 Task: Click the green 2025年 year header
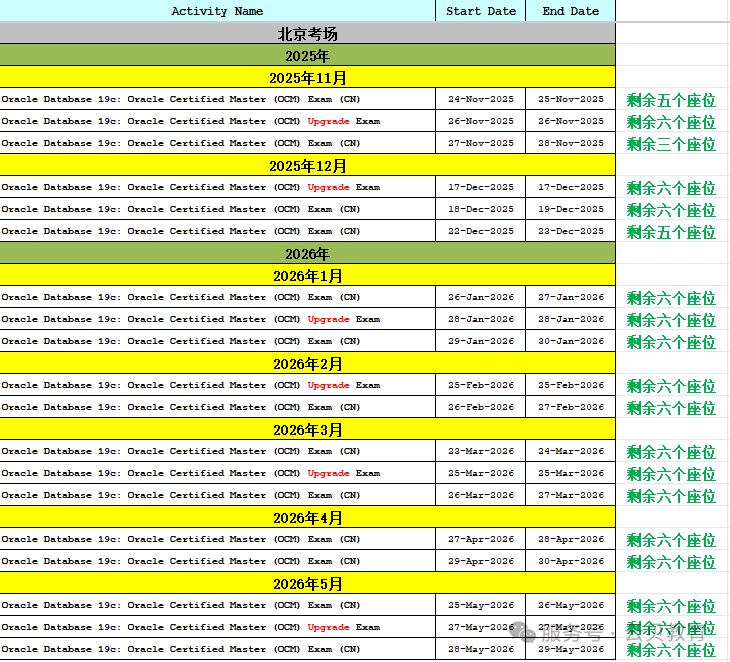tap(307, 56)
